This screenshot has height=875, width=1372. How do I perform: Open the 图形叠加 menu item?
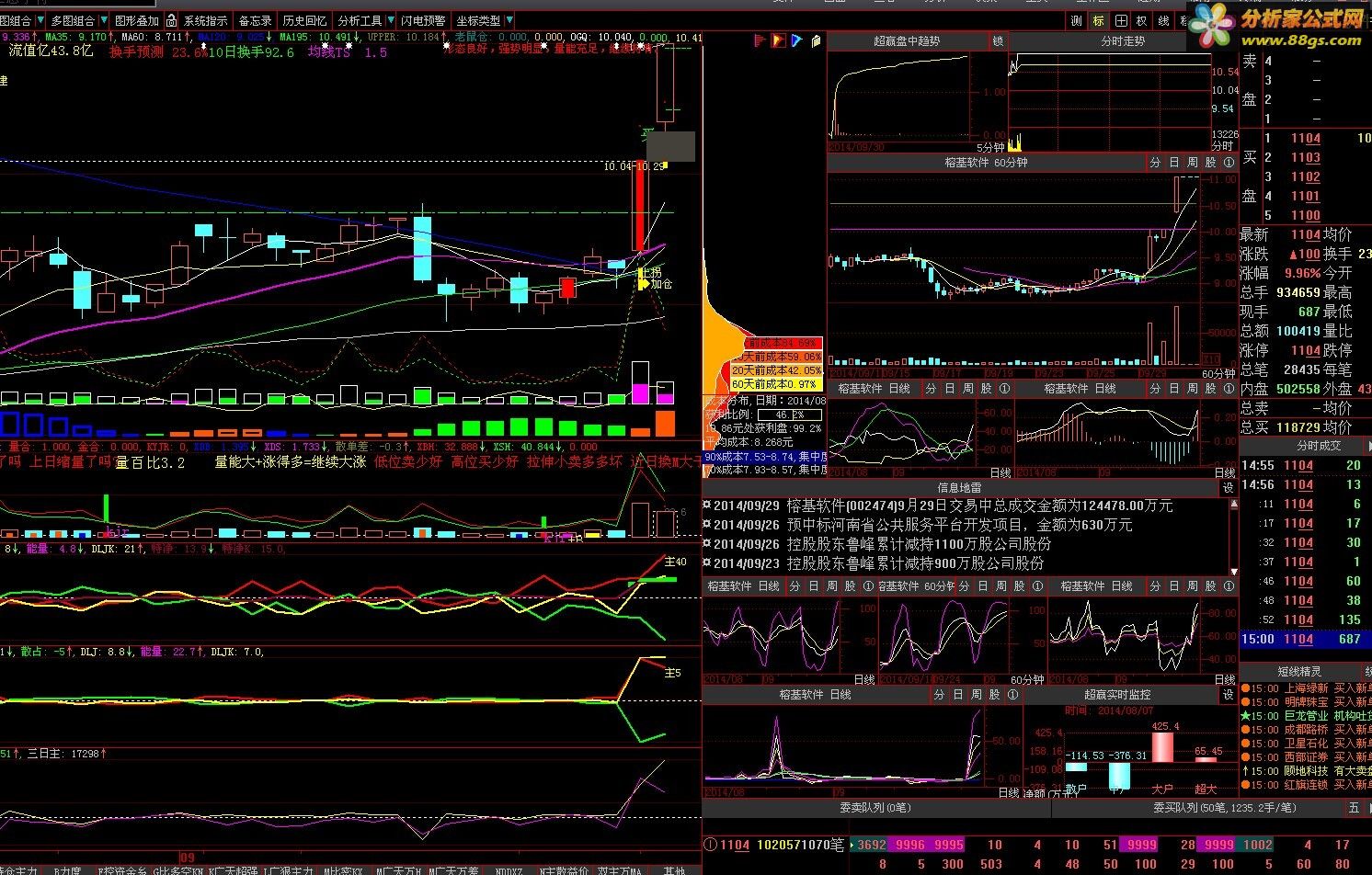click(136, 20)
